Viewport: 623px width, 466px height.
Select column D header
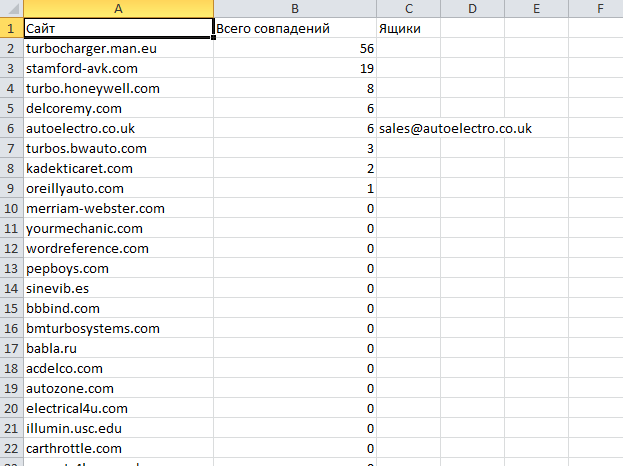point(472,8)
